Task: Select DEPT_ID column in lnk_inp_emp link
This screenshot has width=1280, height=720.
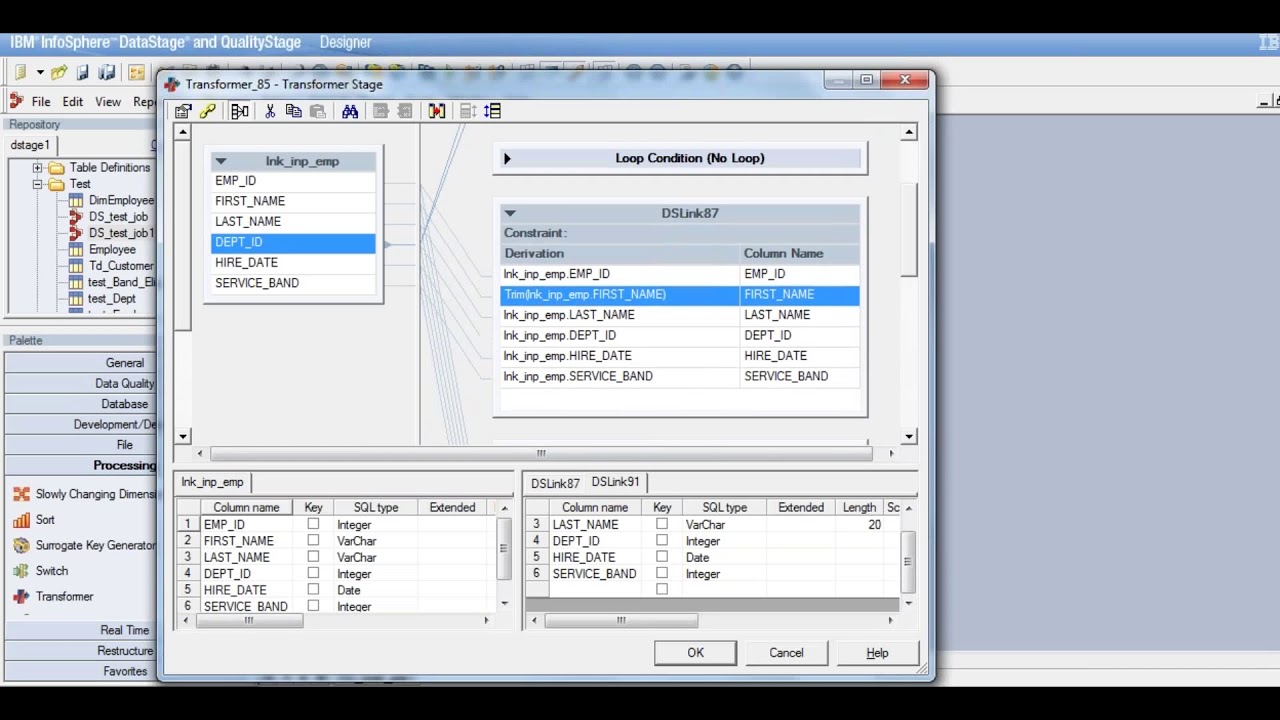Action: point(293,242)
